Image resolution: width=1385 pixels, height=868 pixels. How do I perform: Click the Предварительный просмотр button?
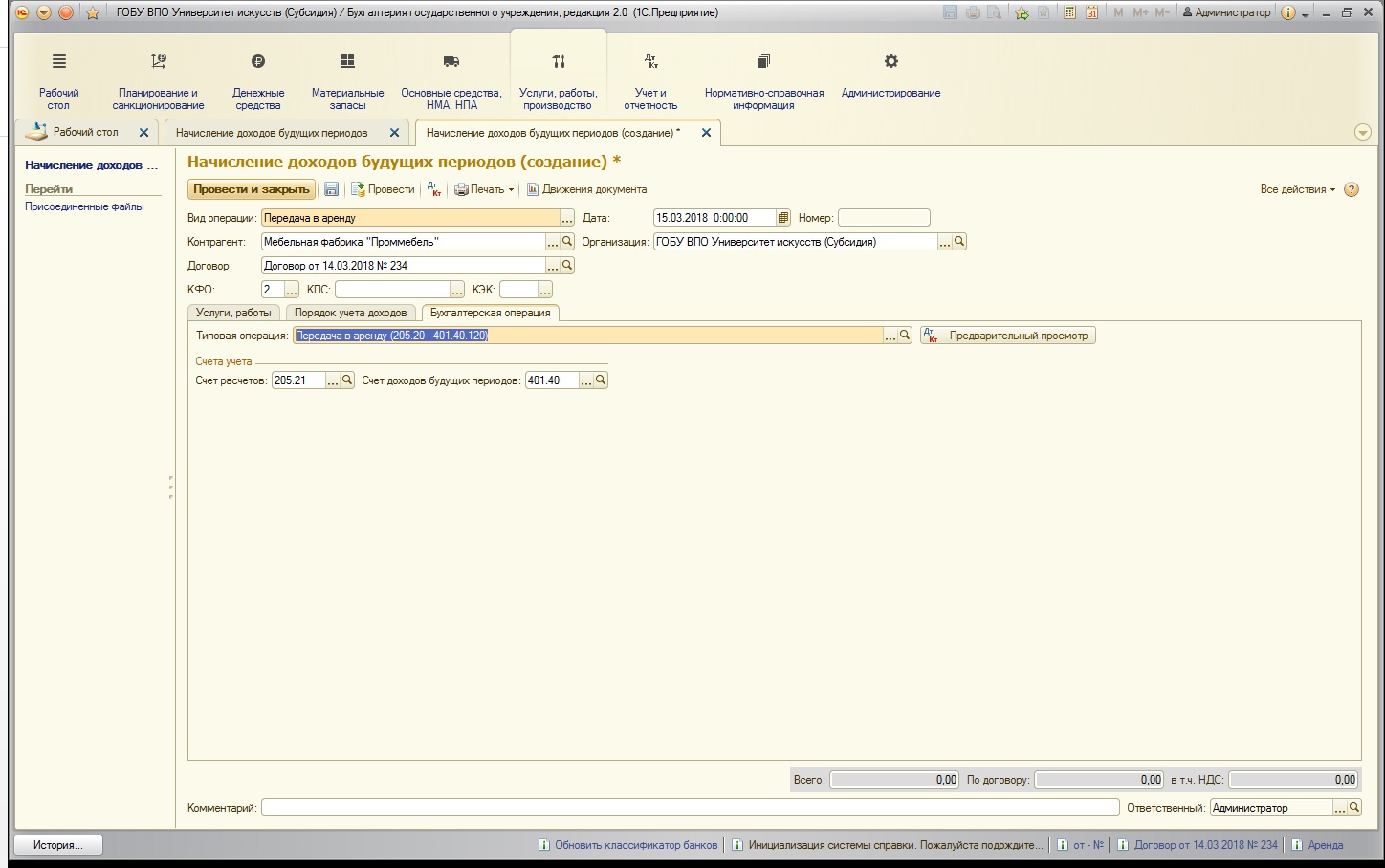tap(1008, 336)
